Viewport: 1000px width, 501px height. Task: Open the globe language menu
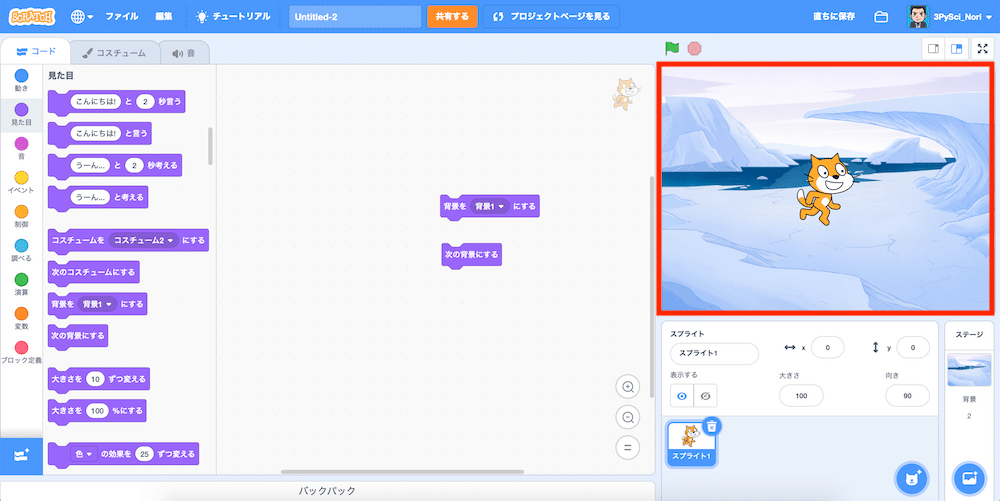pos(82,17)
